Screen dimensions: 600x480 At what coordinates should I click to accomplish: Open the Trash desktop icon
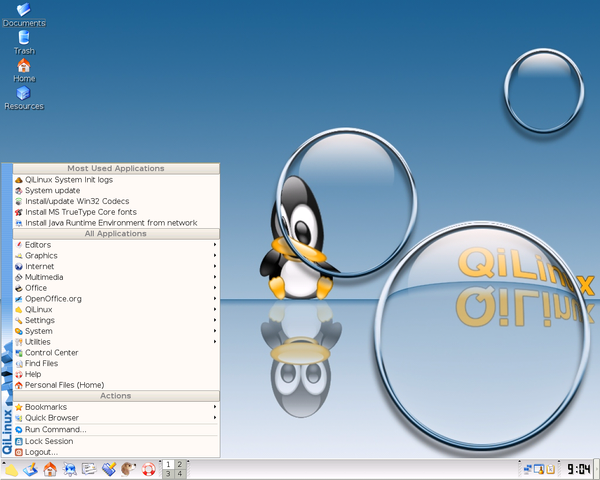[24, 42]
